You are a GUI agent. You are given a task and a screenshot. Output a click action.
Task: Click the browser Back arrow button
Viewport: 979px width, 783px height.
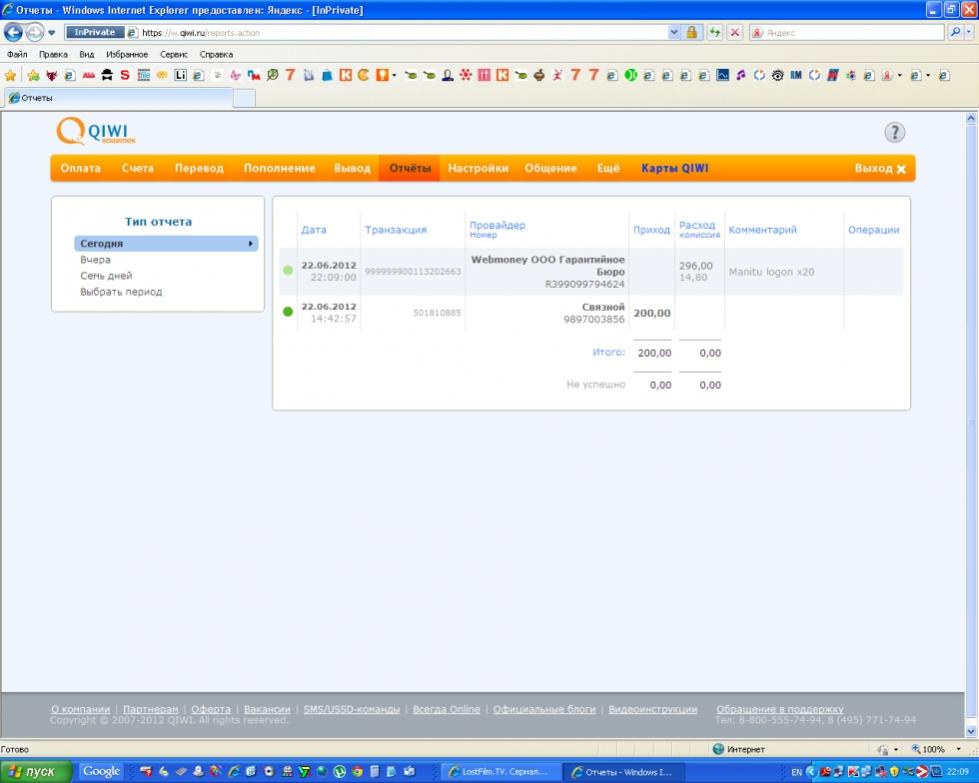click(x=14, y=32)
